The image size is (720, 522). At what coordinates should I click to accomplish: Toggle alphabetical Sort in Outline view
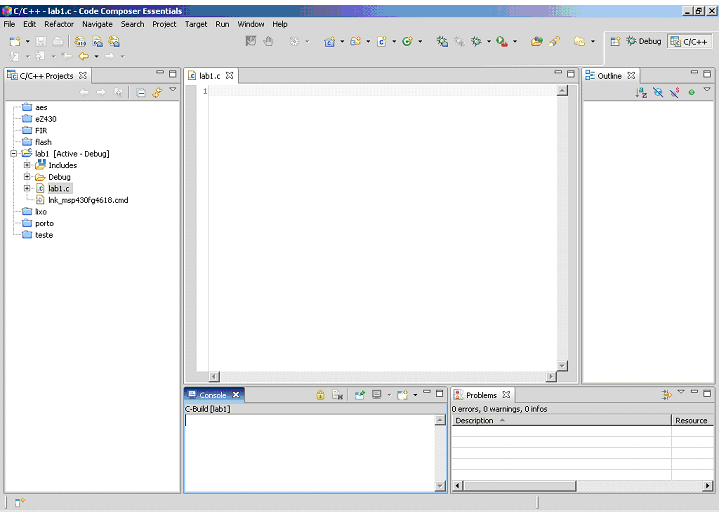641,93
